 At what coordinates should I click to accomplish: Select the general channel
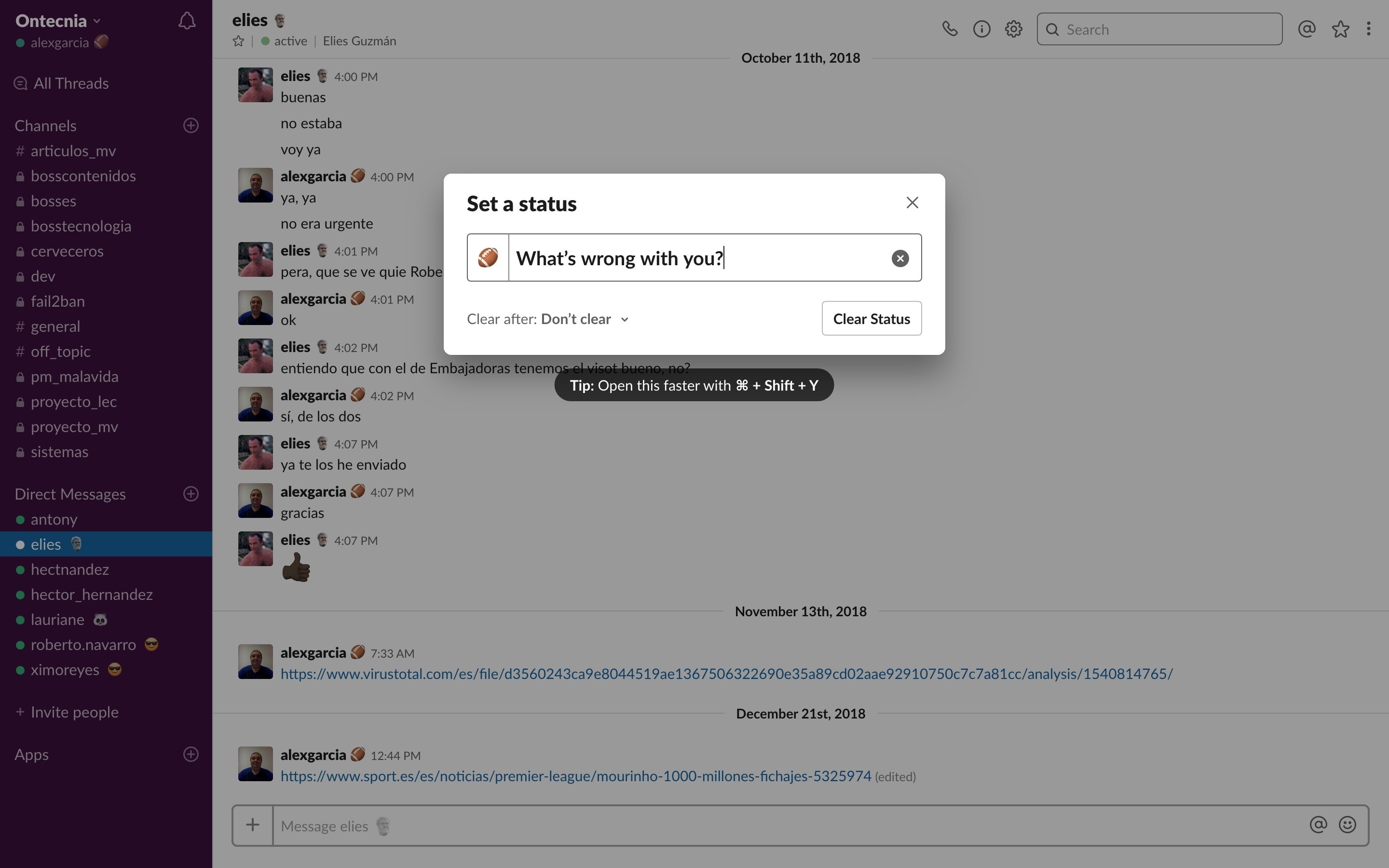pyautogui.click(x=54, y=326)
